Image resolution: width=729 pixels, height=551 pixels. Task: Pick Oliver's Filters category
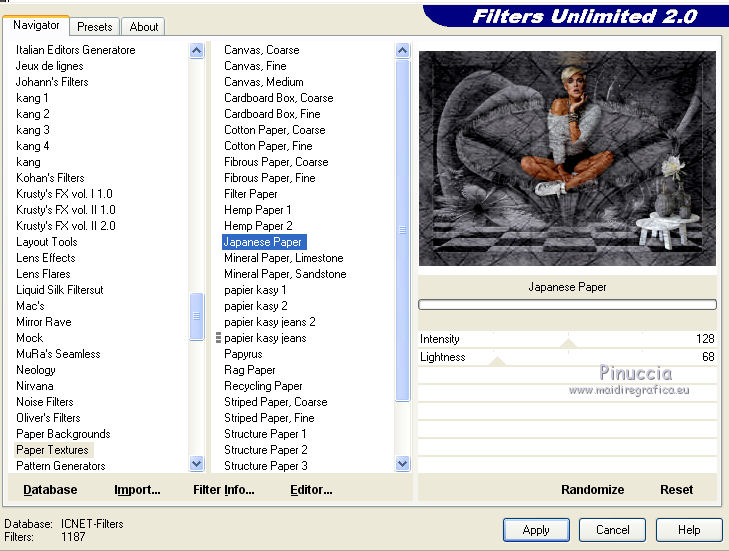(48, 418)
